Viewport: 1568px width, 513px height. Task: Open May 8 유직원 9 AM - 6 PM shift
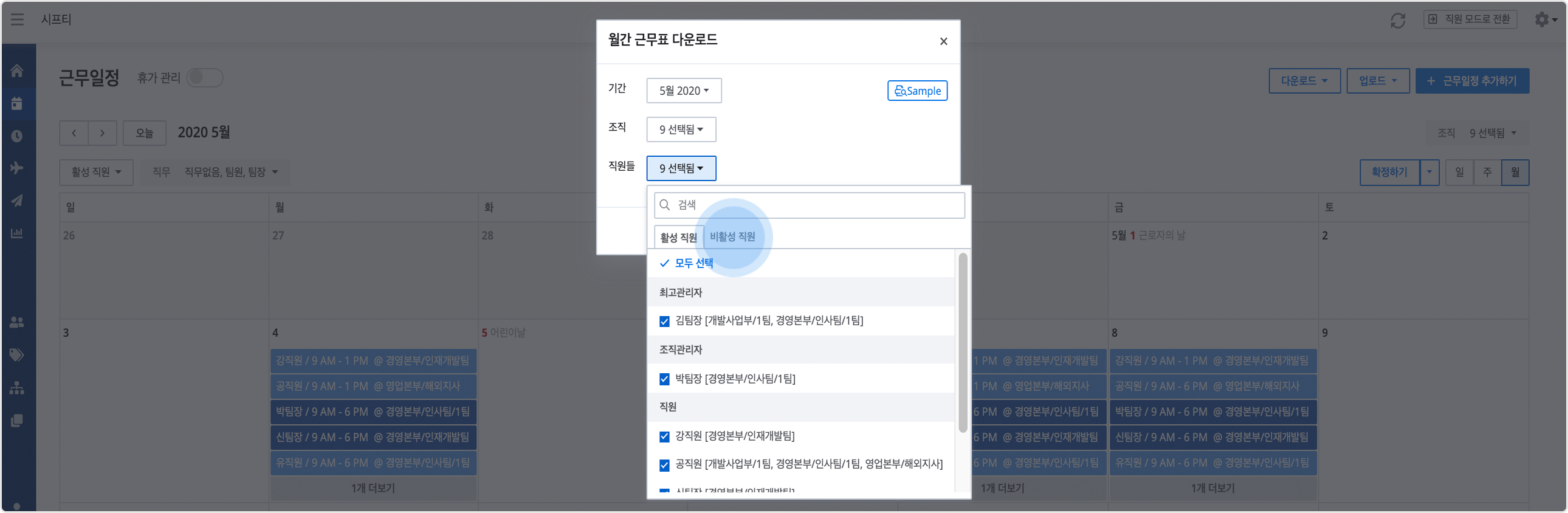tap(1212, 463)
